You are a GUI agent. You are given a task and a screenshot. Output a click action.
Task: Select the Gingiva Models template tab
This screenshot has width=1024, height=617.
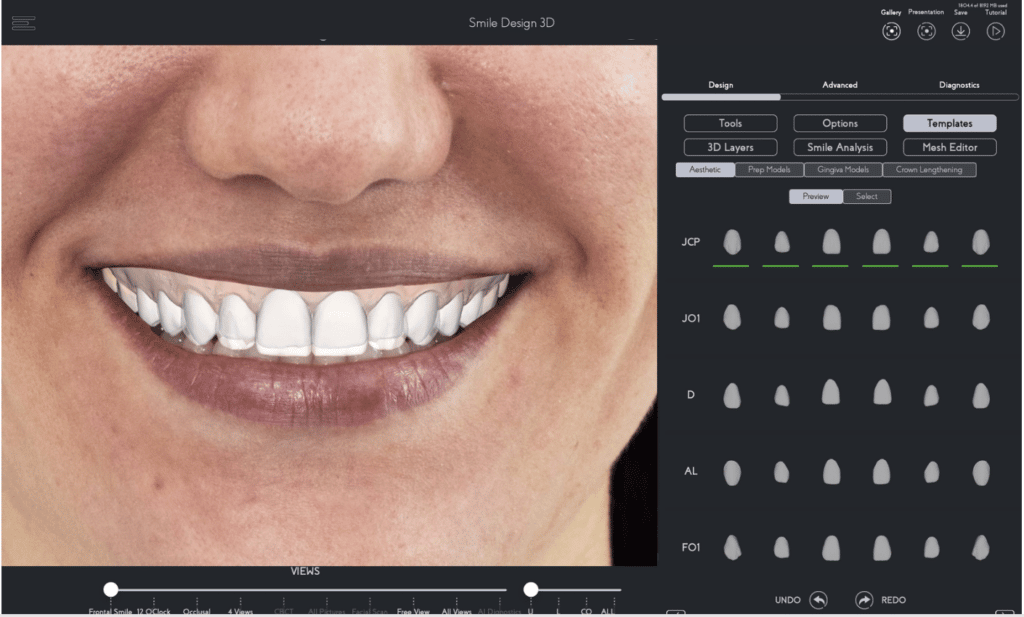[x=843, y=170]
